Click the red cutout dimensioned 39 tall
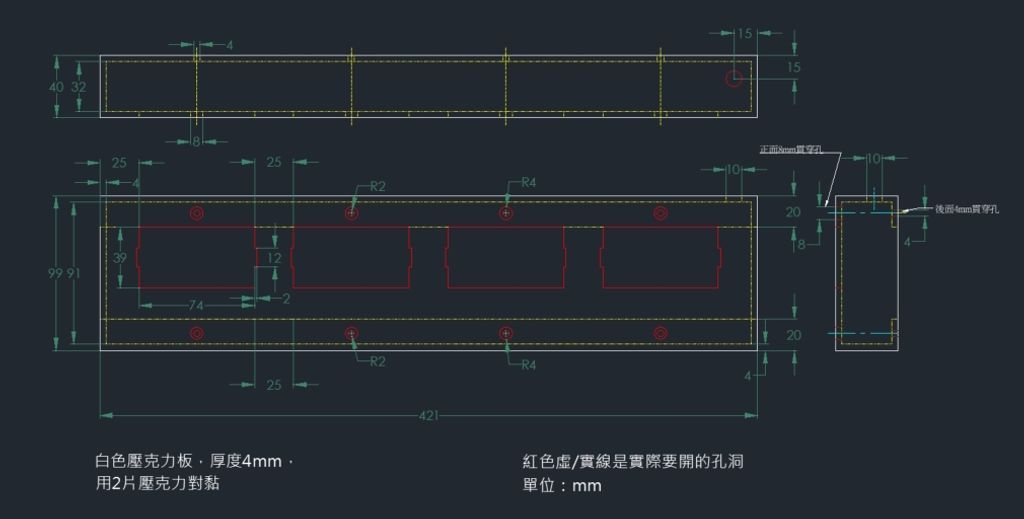This screenshot has width=1024, height=519. pos(196,257)
